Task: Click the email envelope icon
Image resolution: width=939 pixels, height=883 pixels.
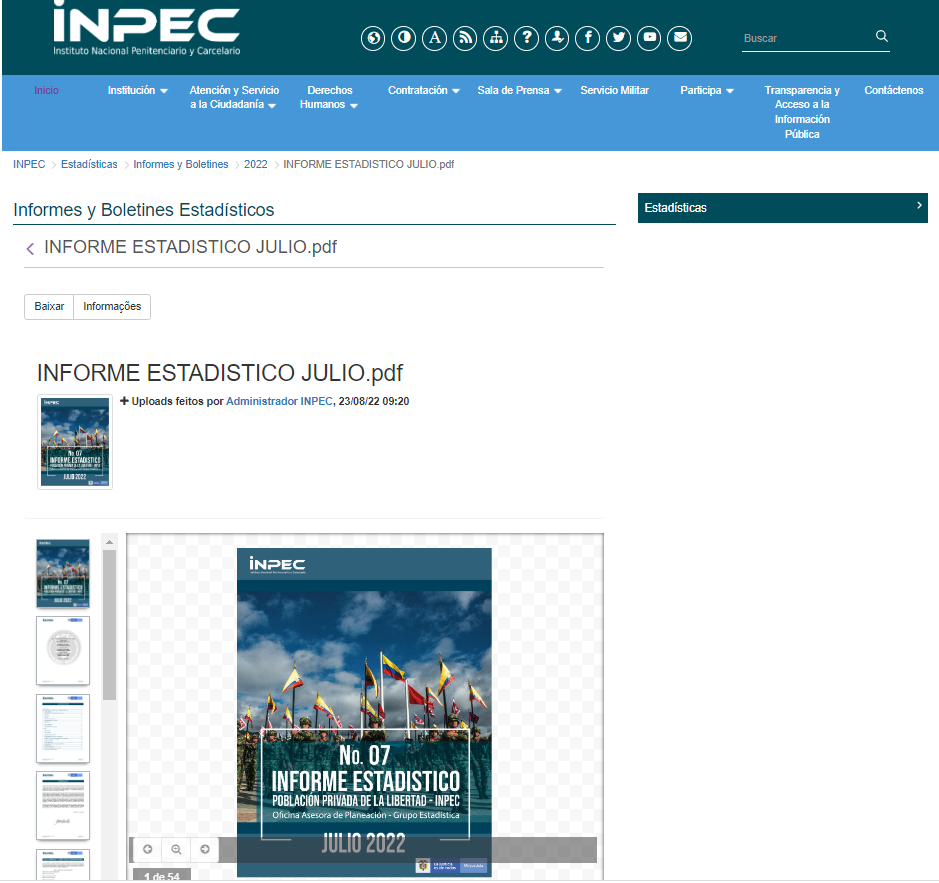Action: 680,38
